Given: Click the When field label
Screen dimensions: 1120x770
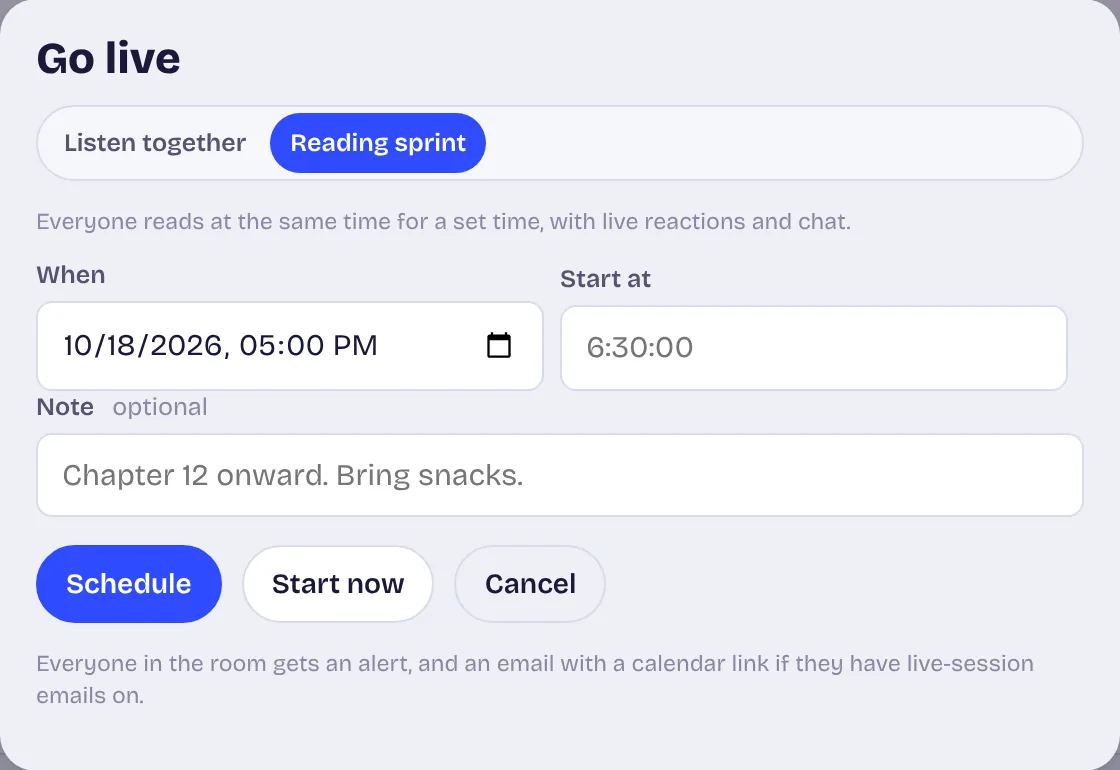Looking at the screenshot, I should 71,275.
